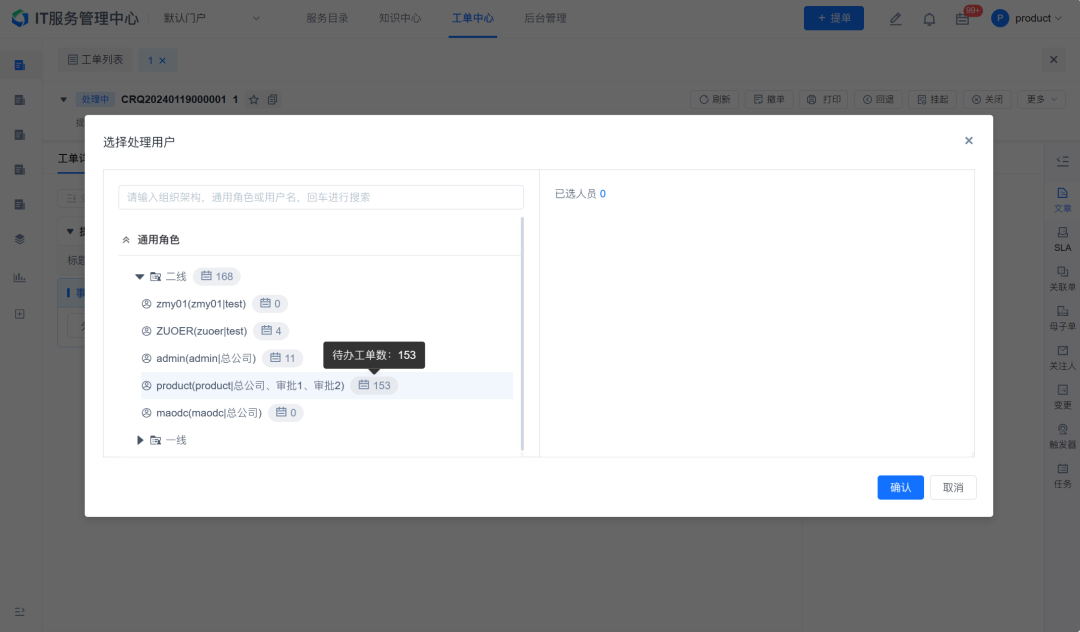Cancel the dialog with 取消 button

coord(953,487)
